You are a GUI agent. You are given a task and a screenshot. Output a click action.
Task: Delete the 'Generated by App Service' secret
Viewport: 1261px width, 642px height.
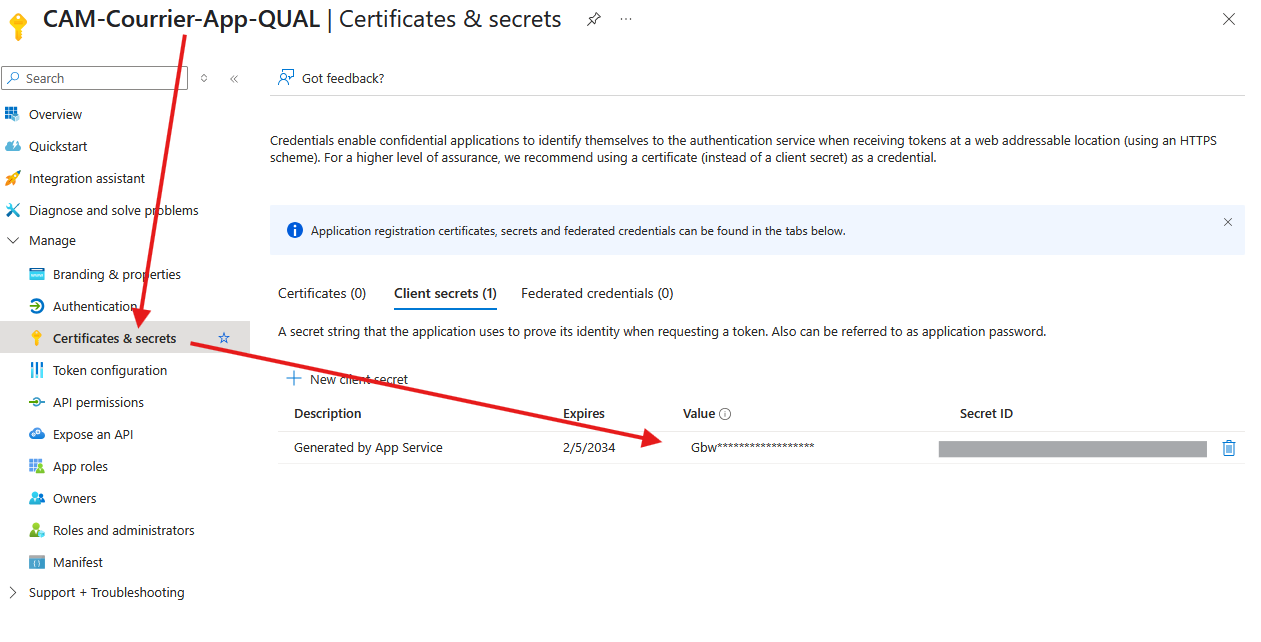coord(1229,448)
